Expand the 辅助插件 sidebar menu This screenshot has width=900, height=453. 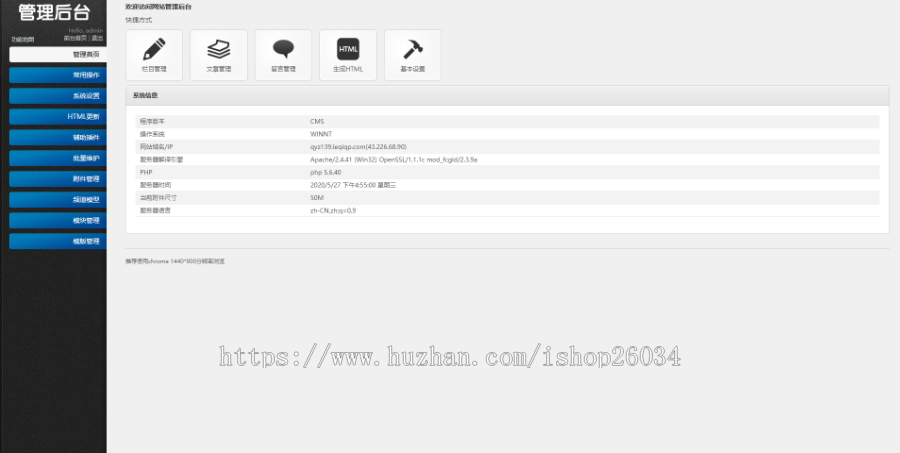coord(58,137)
